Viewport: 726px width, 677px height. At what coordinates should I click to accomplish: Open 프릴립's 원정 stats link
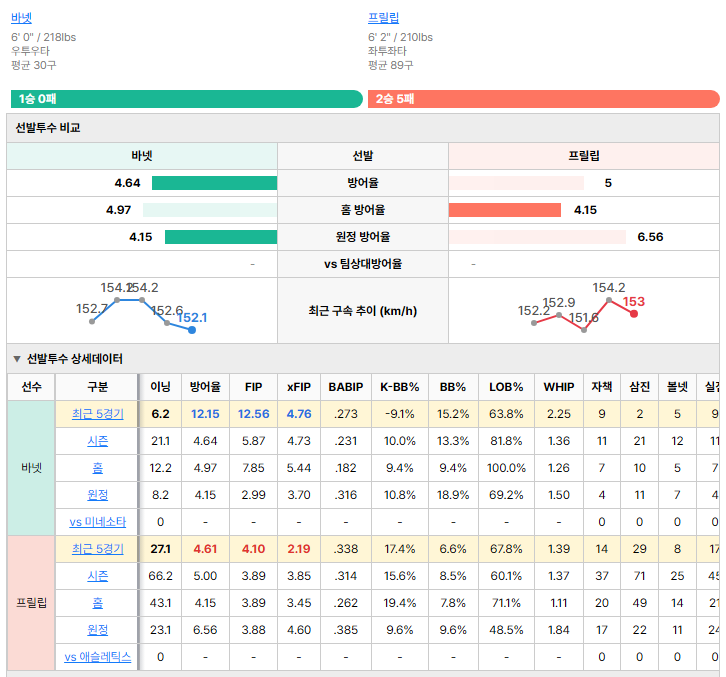pos(98,630)
